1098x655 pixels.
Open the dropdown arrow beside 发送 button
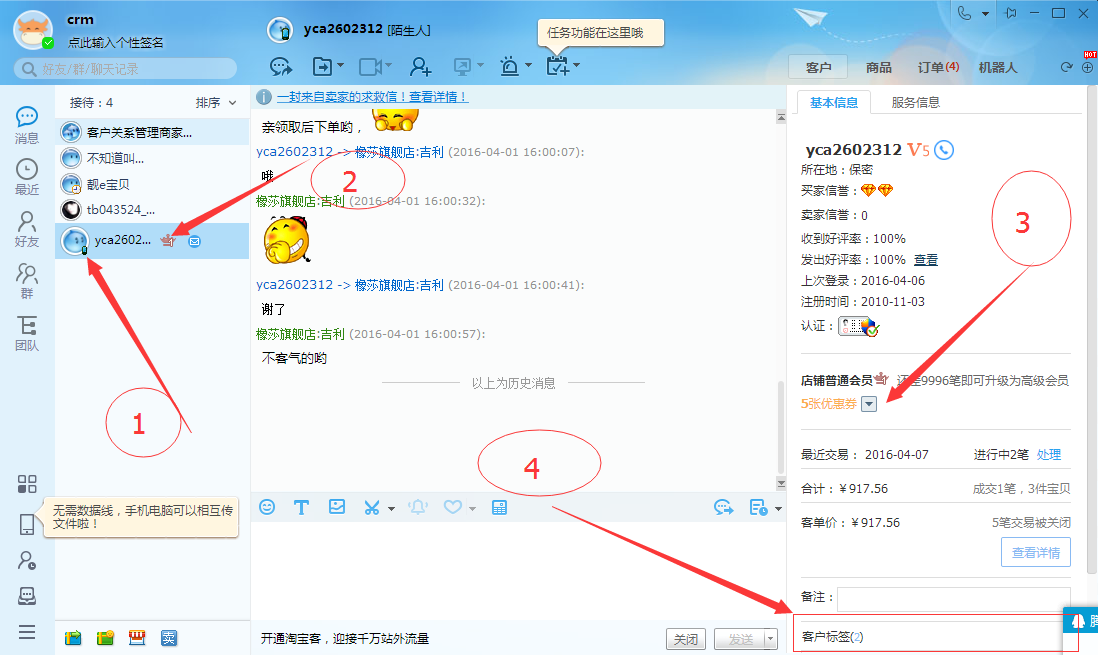click(x=770, y=639)
